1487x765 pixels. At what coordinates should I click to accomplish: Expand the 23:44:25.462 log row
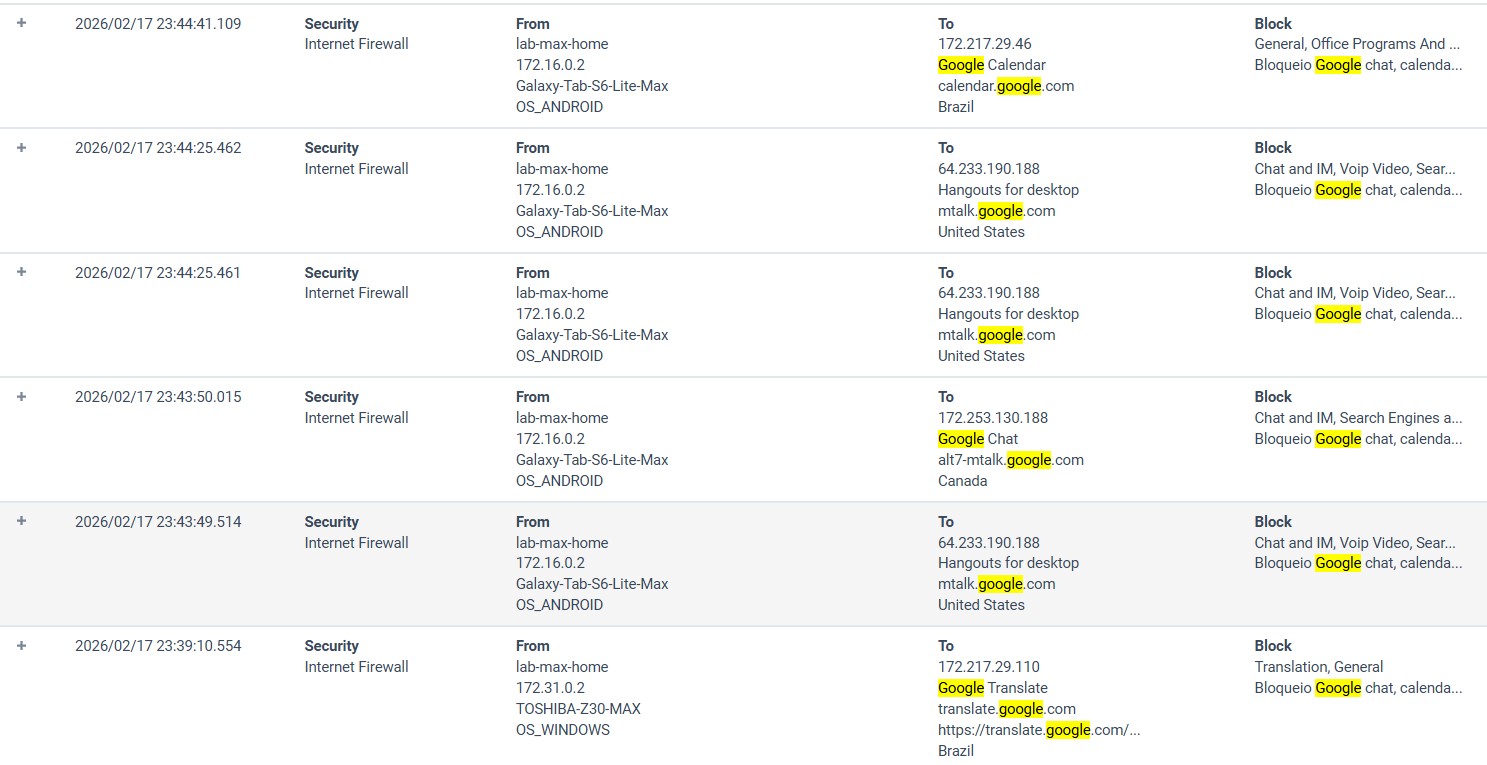click(x=21, y=147)
